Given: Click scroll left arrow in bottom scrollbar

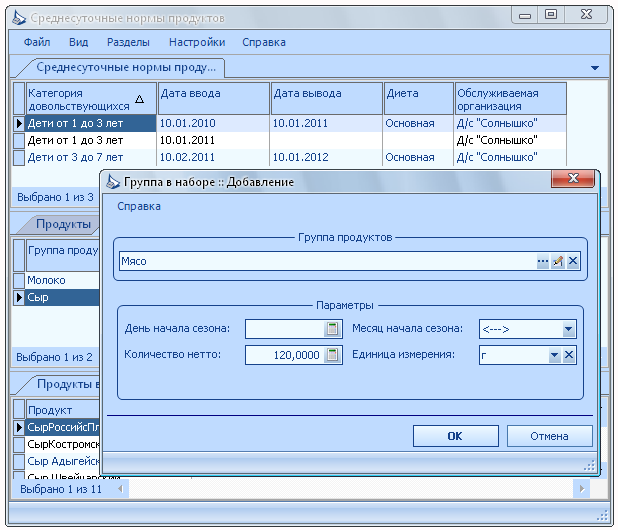Looking at the screenshot, I should [121, 489].
